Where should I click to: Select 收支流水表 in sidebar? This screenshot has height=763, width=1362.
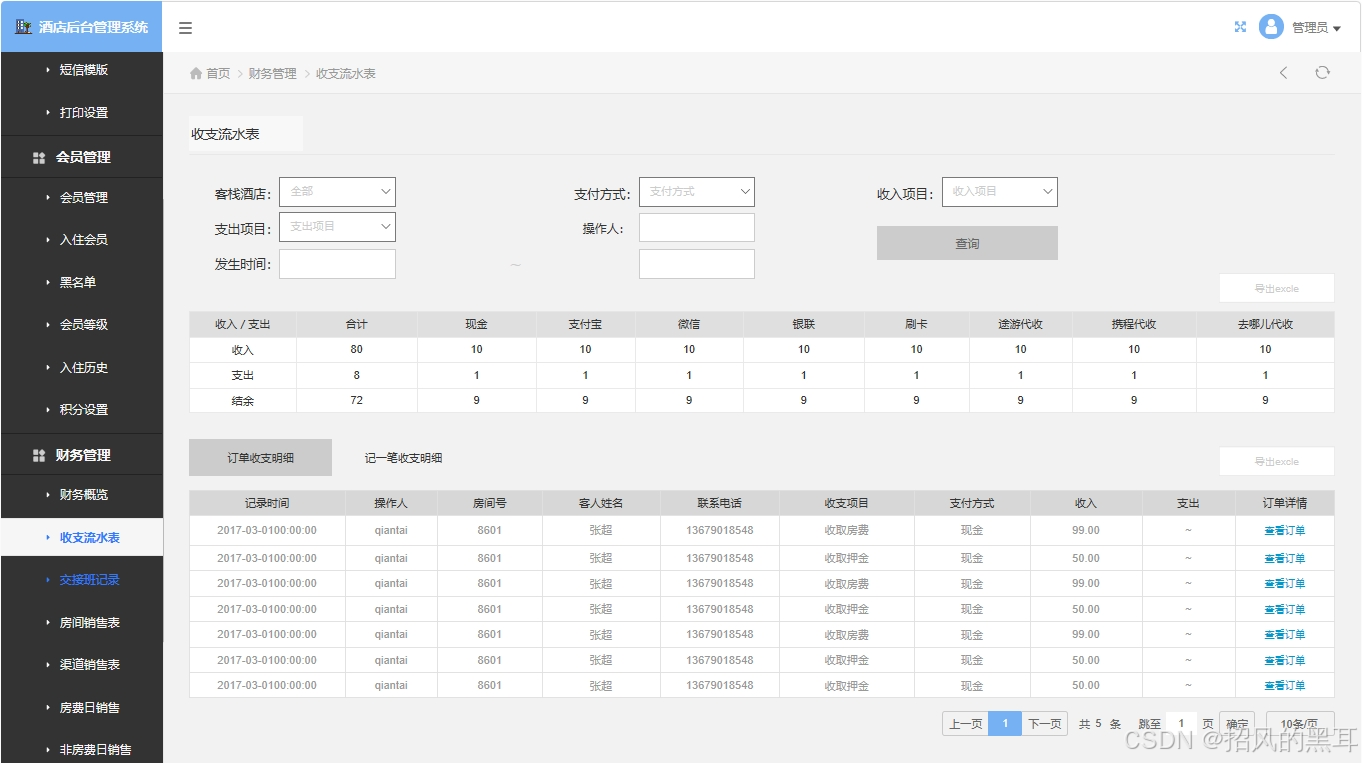[x=81, y=538]
